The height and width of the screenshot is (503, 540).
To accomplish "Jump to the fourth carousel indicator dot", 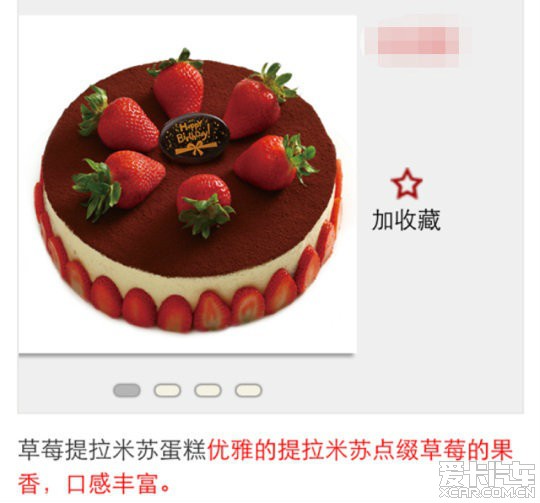I will (x=248, y=390).
